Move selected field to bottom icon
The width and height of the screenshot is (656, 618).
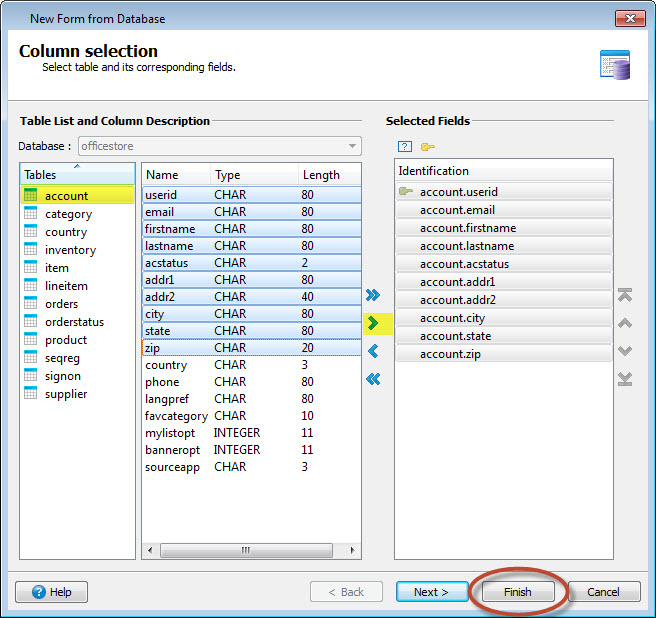[625, 379]
